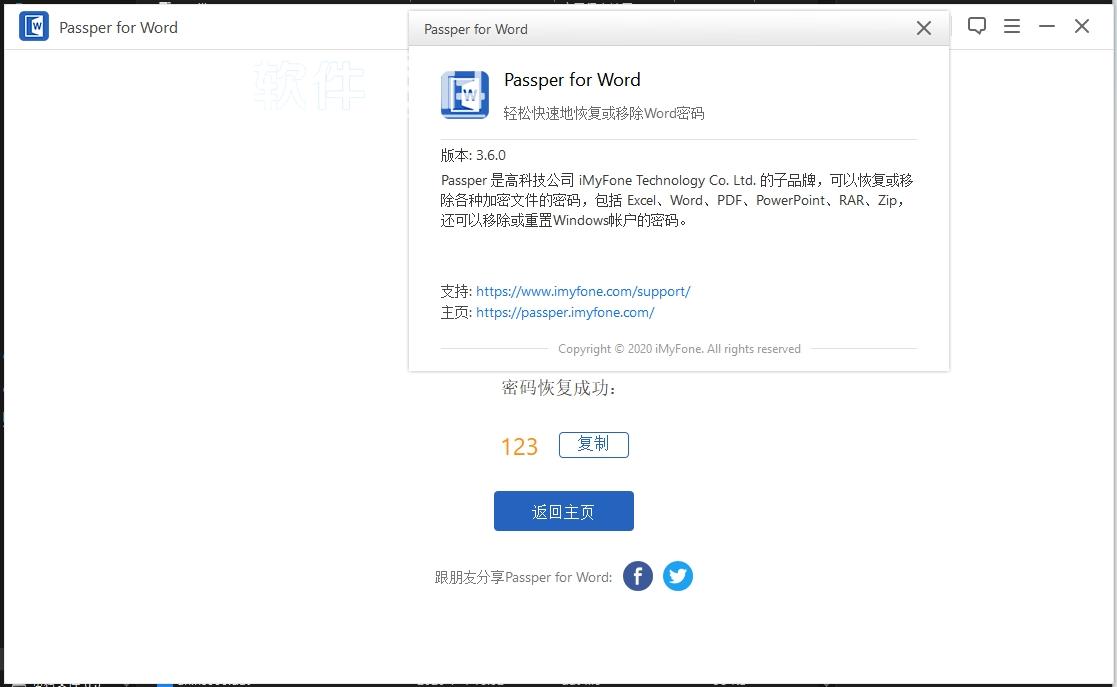Minimize the Passper main window

click(x=1047, y=27)
